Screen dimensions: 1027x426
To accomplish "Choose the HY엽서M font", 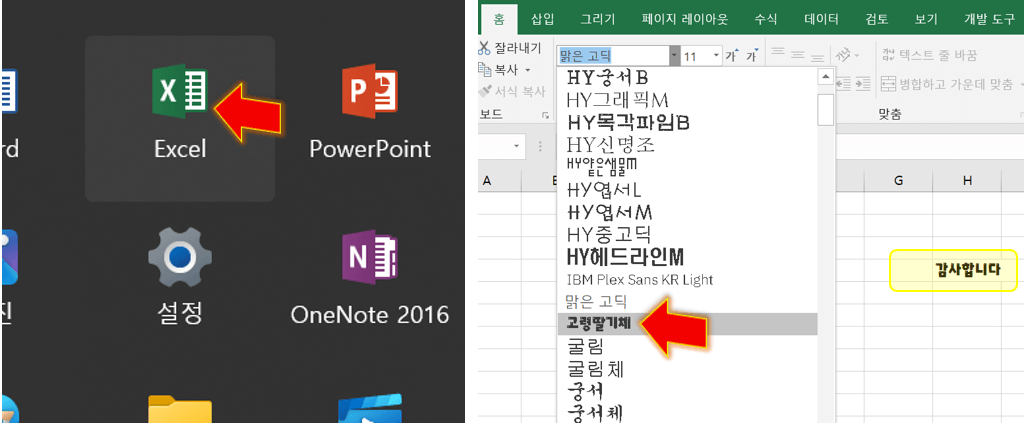I will pos(686,212).
